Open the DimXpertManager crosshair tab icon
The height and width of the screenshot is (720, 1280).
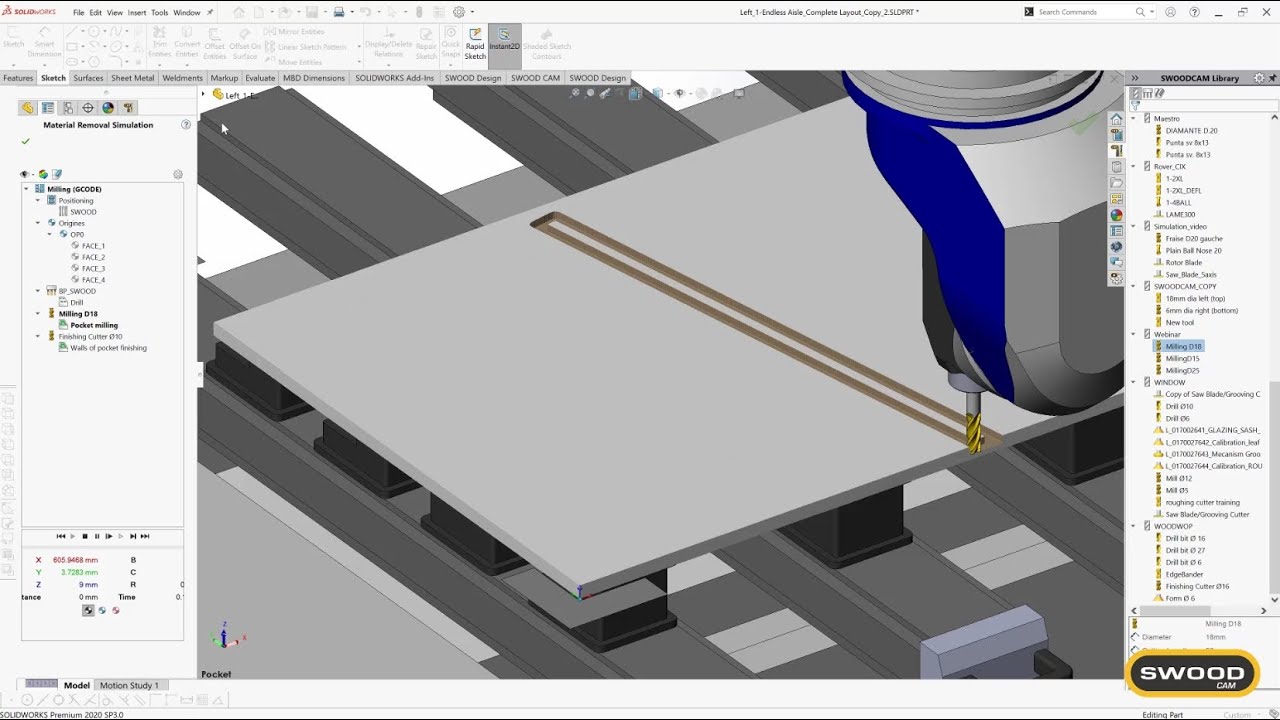88,108
